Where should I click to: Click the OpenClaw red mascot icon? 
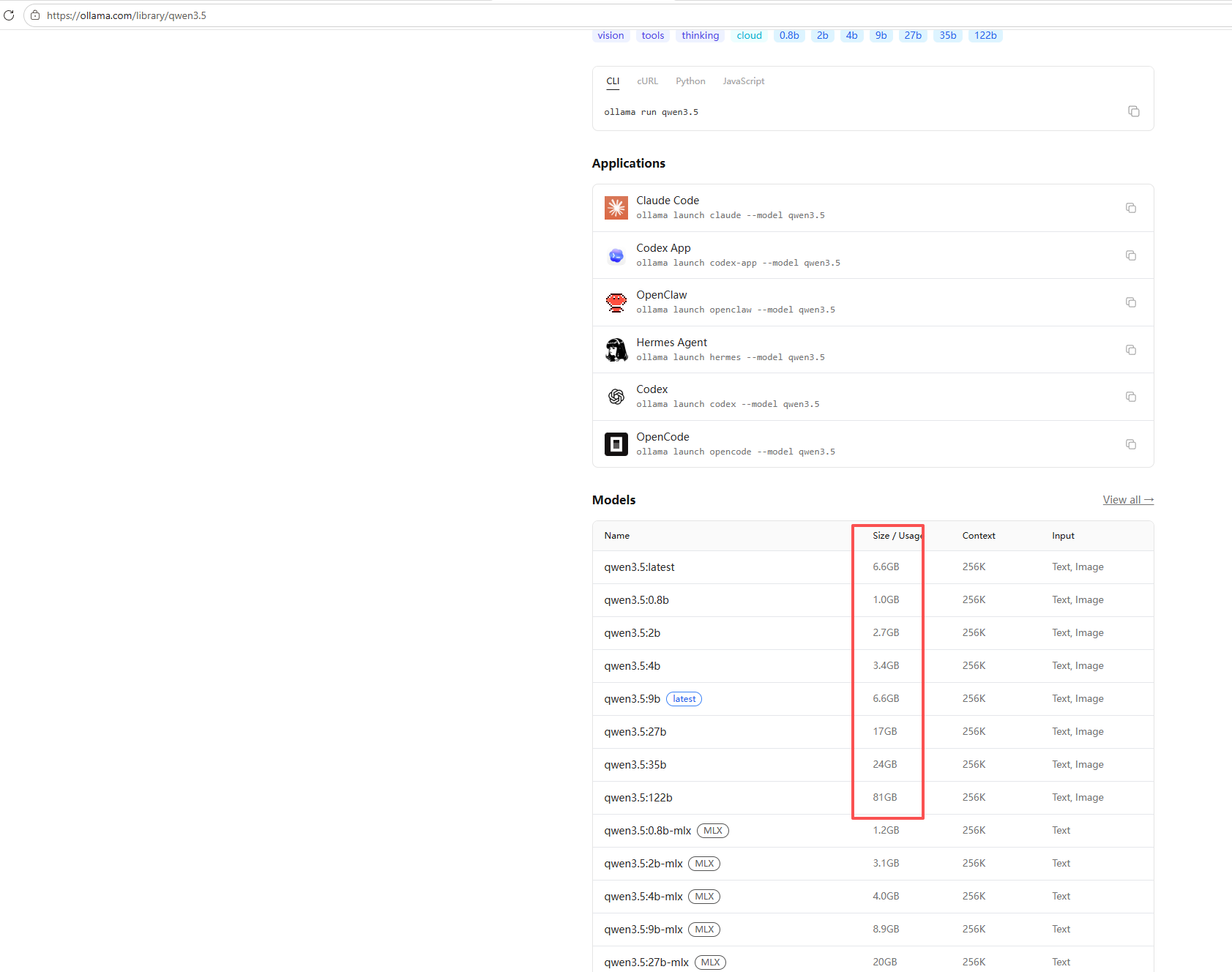coord(616,302)
